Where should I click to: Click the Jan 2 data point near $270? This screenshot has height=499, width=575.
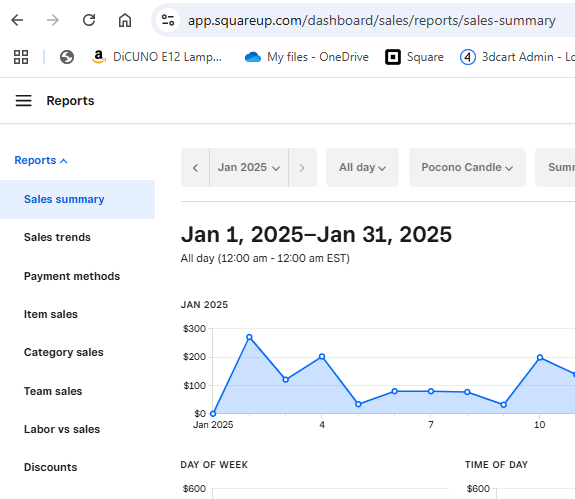pos(249,337)
